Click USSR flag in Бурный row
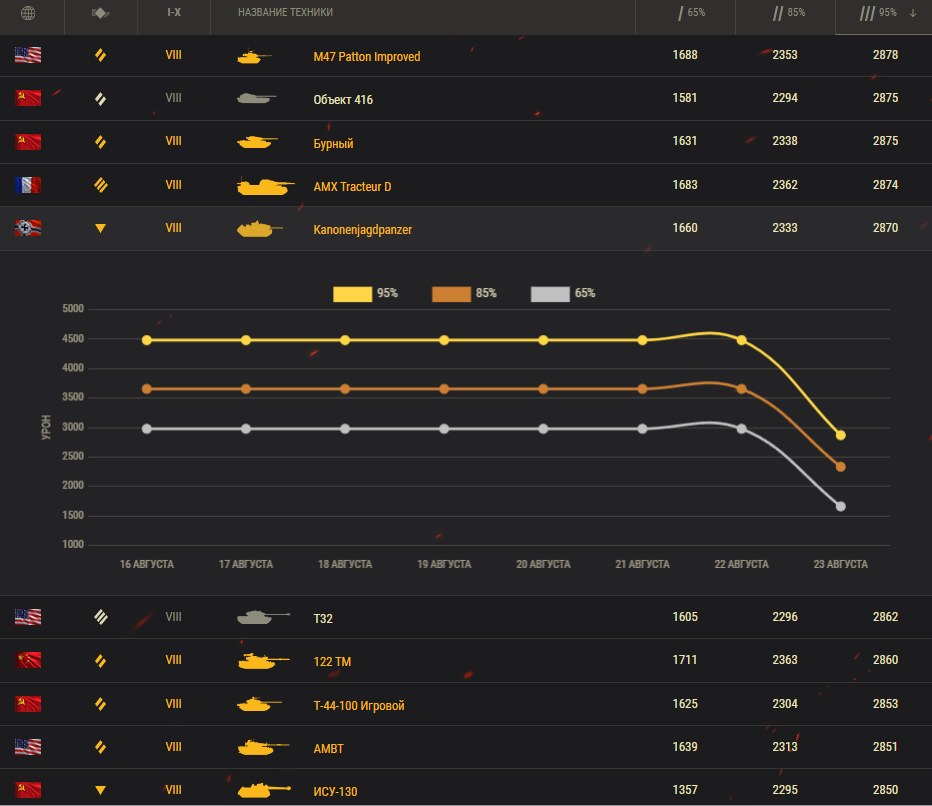 [x=28, y=141]
